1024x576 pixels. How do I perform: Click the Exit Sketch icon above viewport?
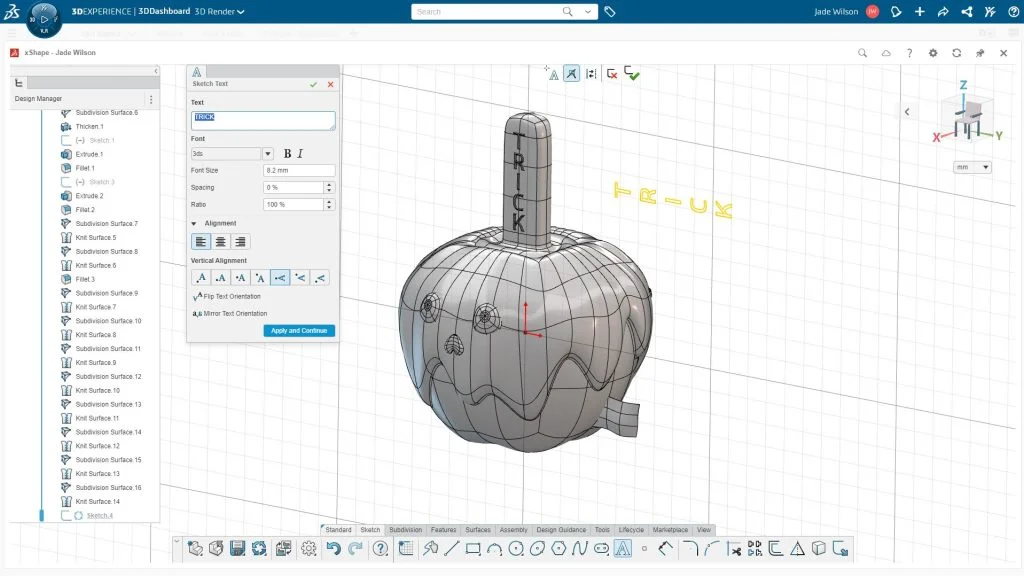pyautogui.click(x=633, y=73)
